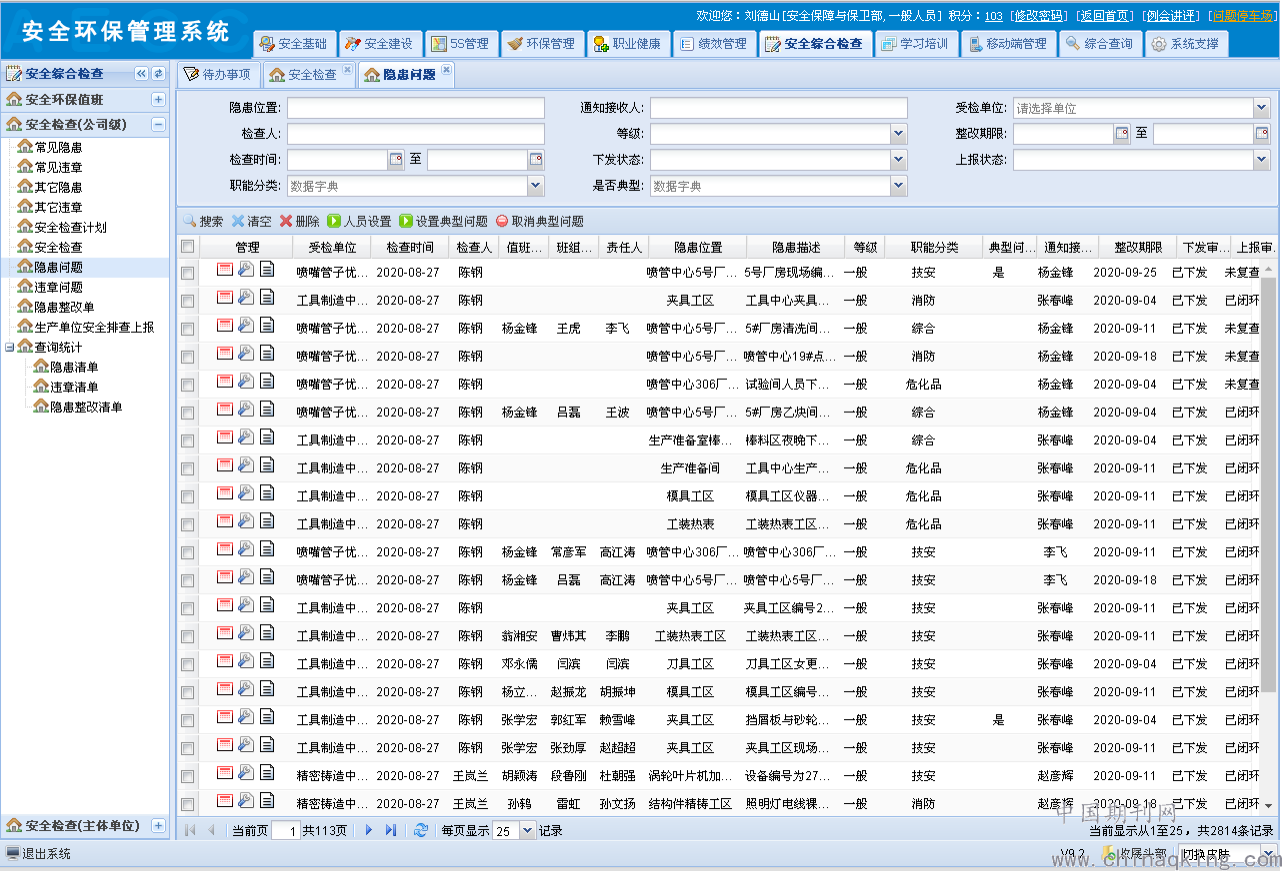The image size is (1282, 871).
Task: Click document icon in 孙韩 row
Action: tap(267, 801)
